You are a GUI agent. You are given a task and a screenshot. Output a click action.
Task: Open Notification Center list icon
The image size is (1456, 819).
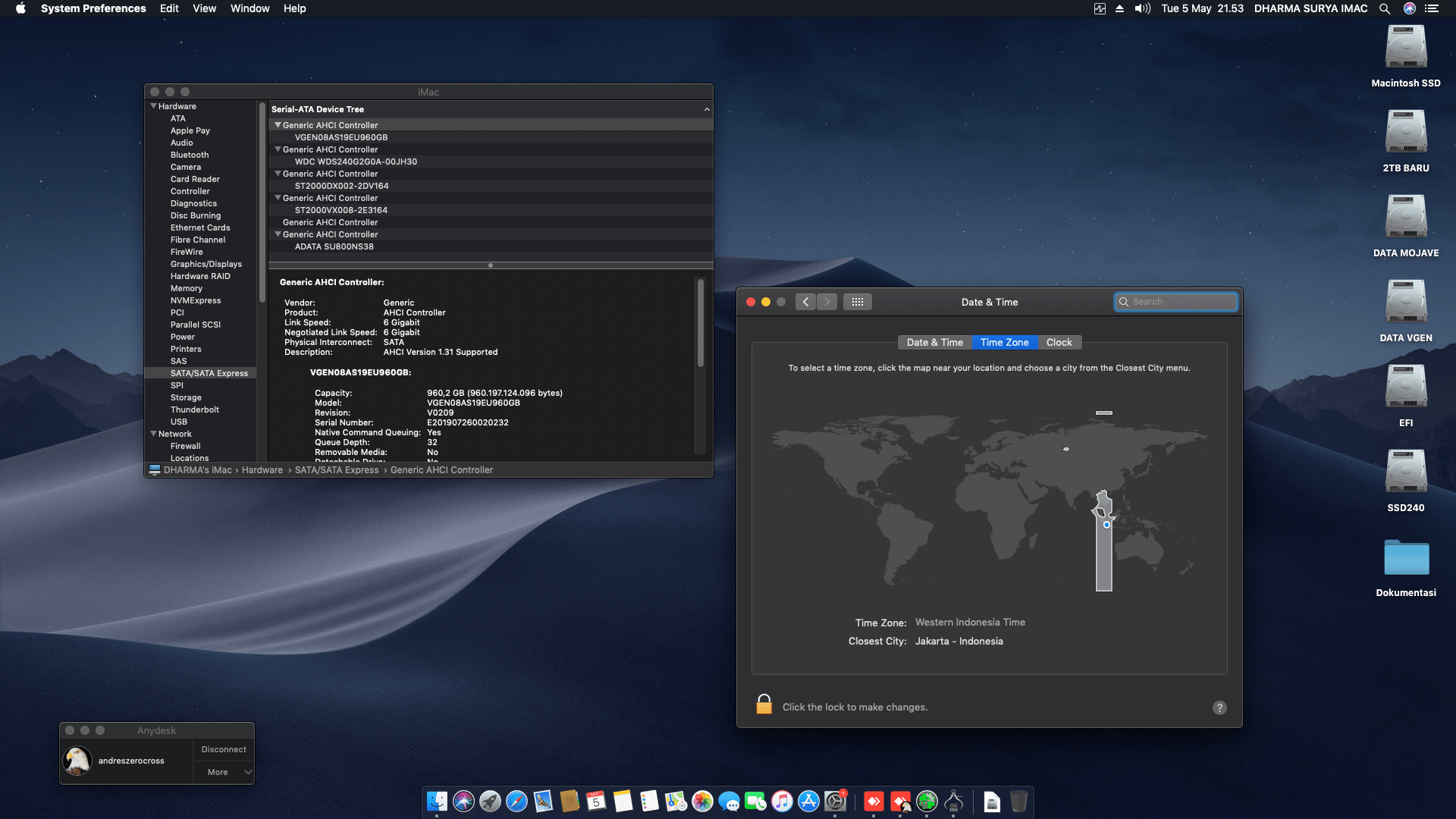(1432, 8)
